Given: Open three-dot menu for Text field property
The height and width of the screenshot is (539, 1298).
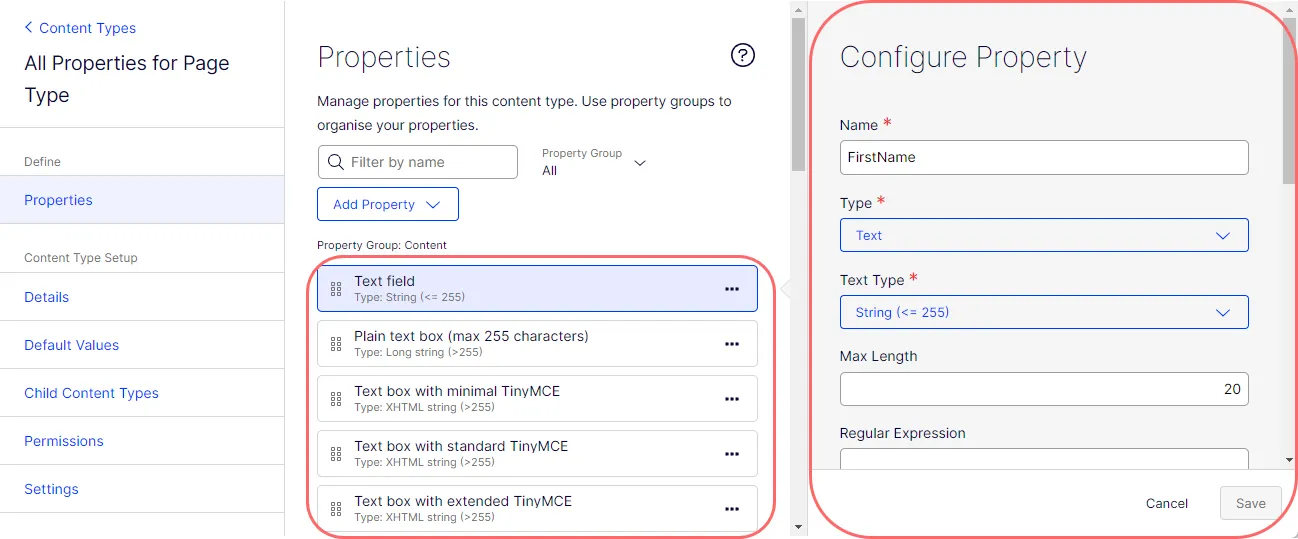Looking at the screenshot, I should coord(732,289).
